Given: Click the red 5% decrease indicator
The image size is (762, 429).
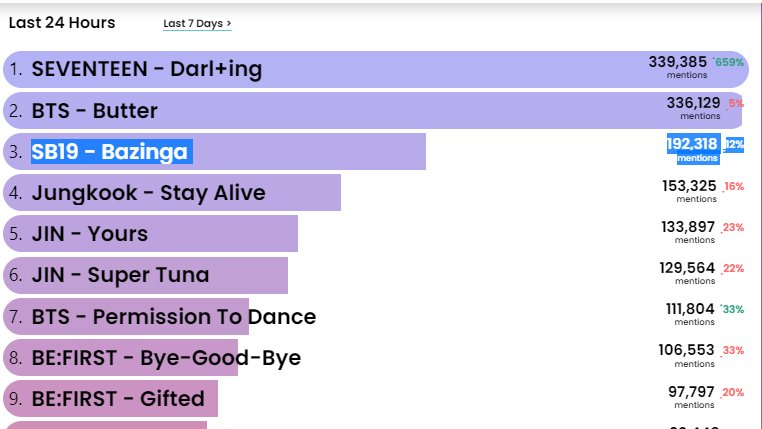Looking at the screenshot, I should click(735, 103).
